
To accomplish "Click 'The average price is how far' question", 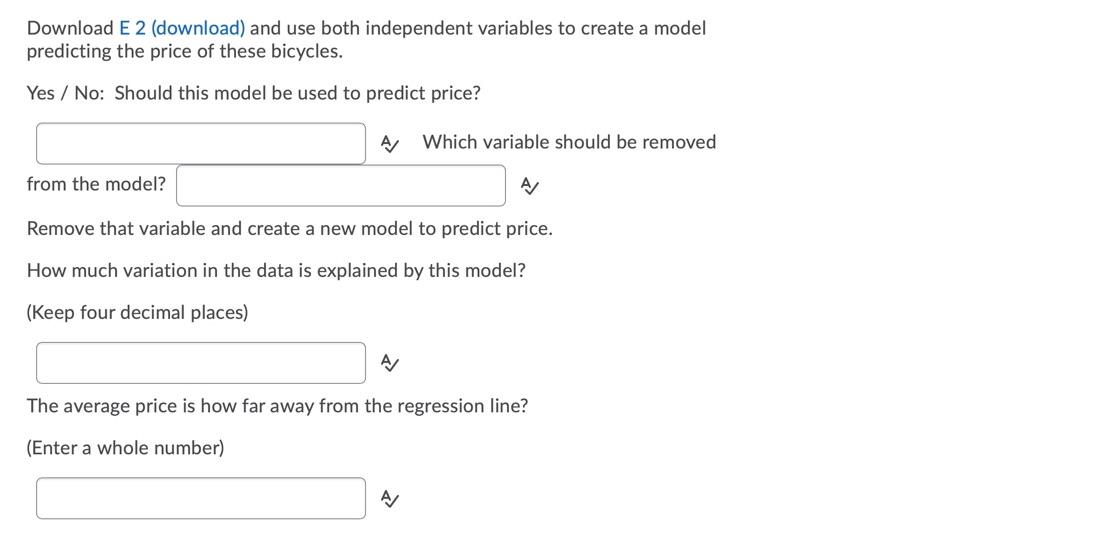I will [277, 406].
